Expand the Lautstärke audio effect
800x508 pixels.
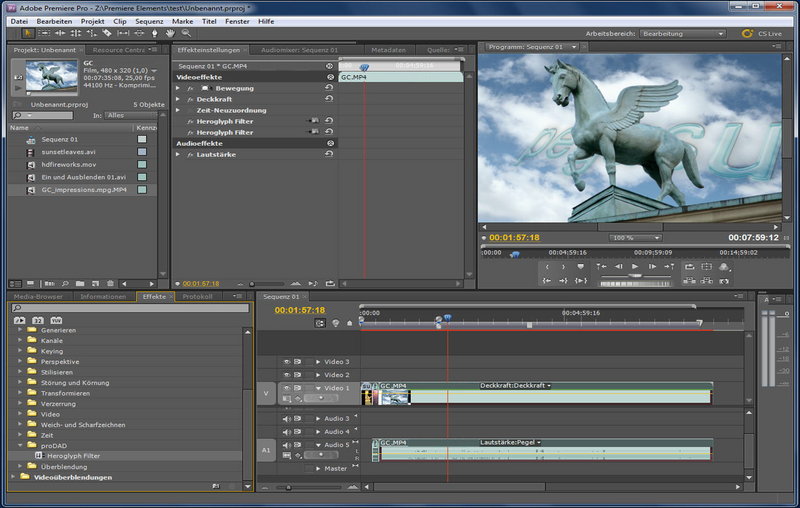coord(178,155)
